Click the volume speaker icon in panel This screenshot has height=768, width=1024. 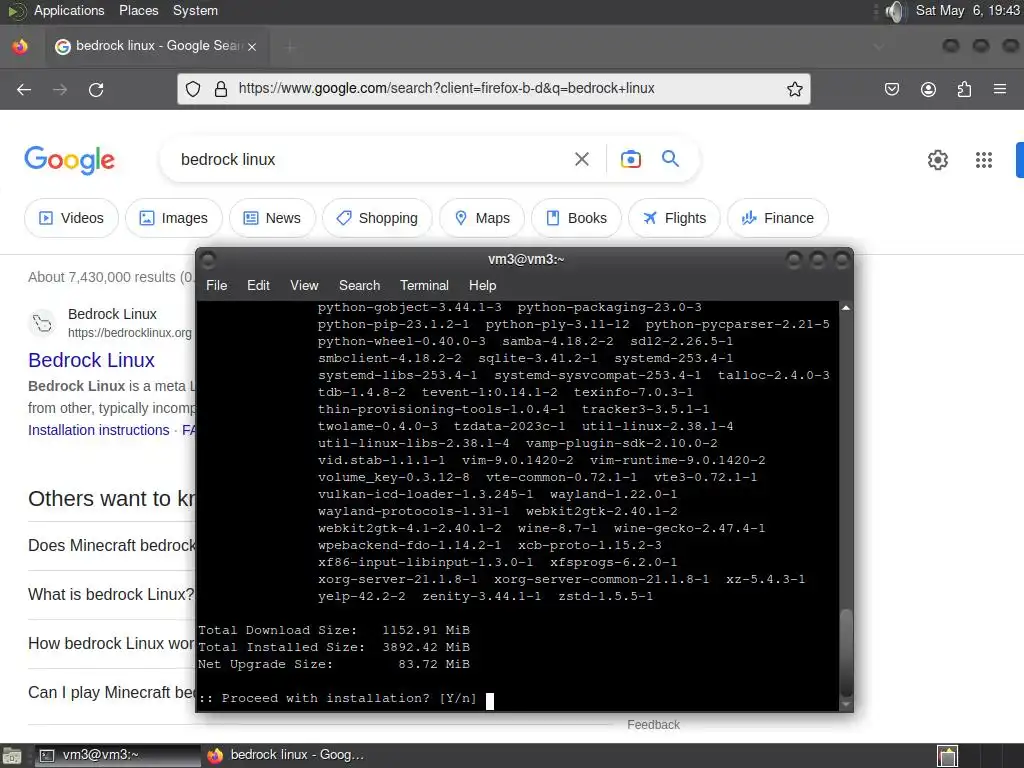click(895, 11)
